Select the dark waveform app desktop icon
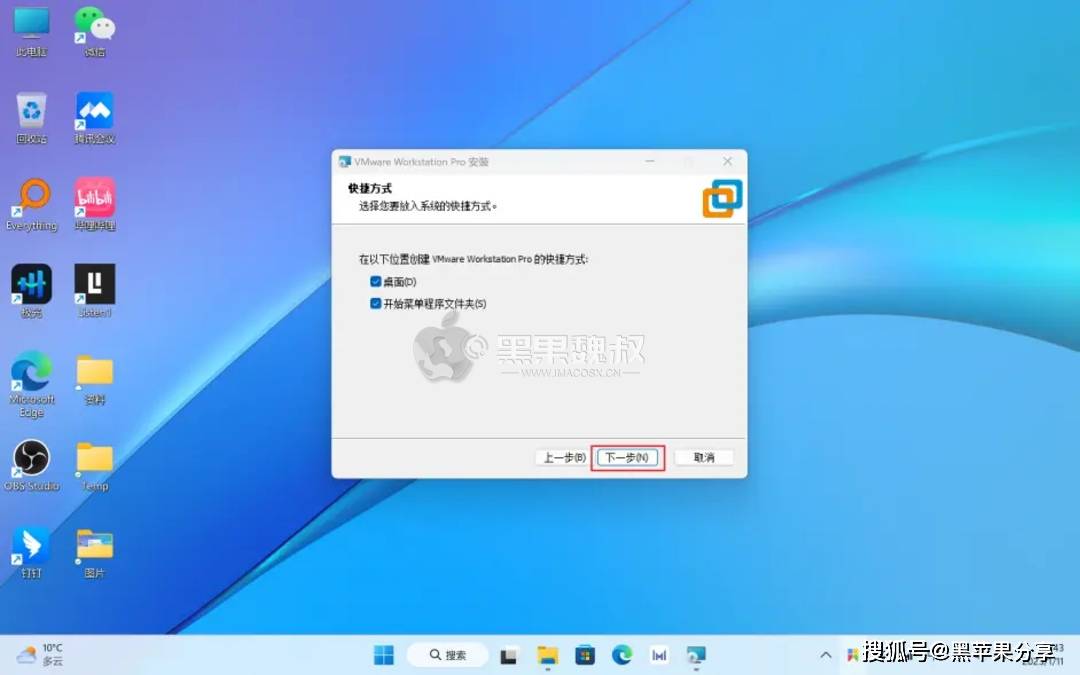 [x=32, y=292]
